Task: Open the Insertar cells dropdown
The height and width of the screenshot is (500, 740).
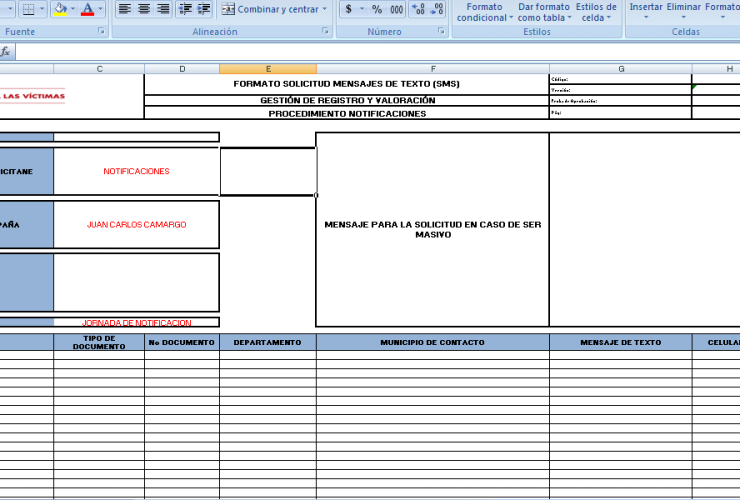Action: coord(646,12)
